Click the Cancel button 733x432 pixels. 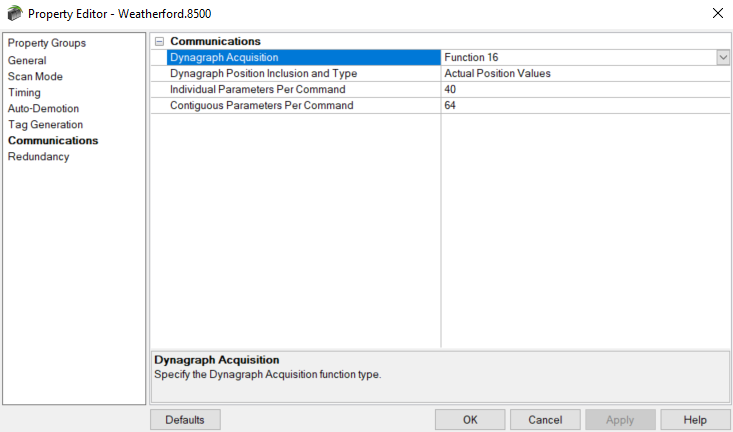click(x=545, y=420)
